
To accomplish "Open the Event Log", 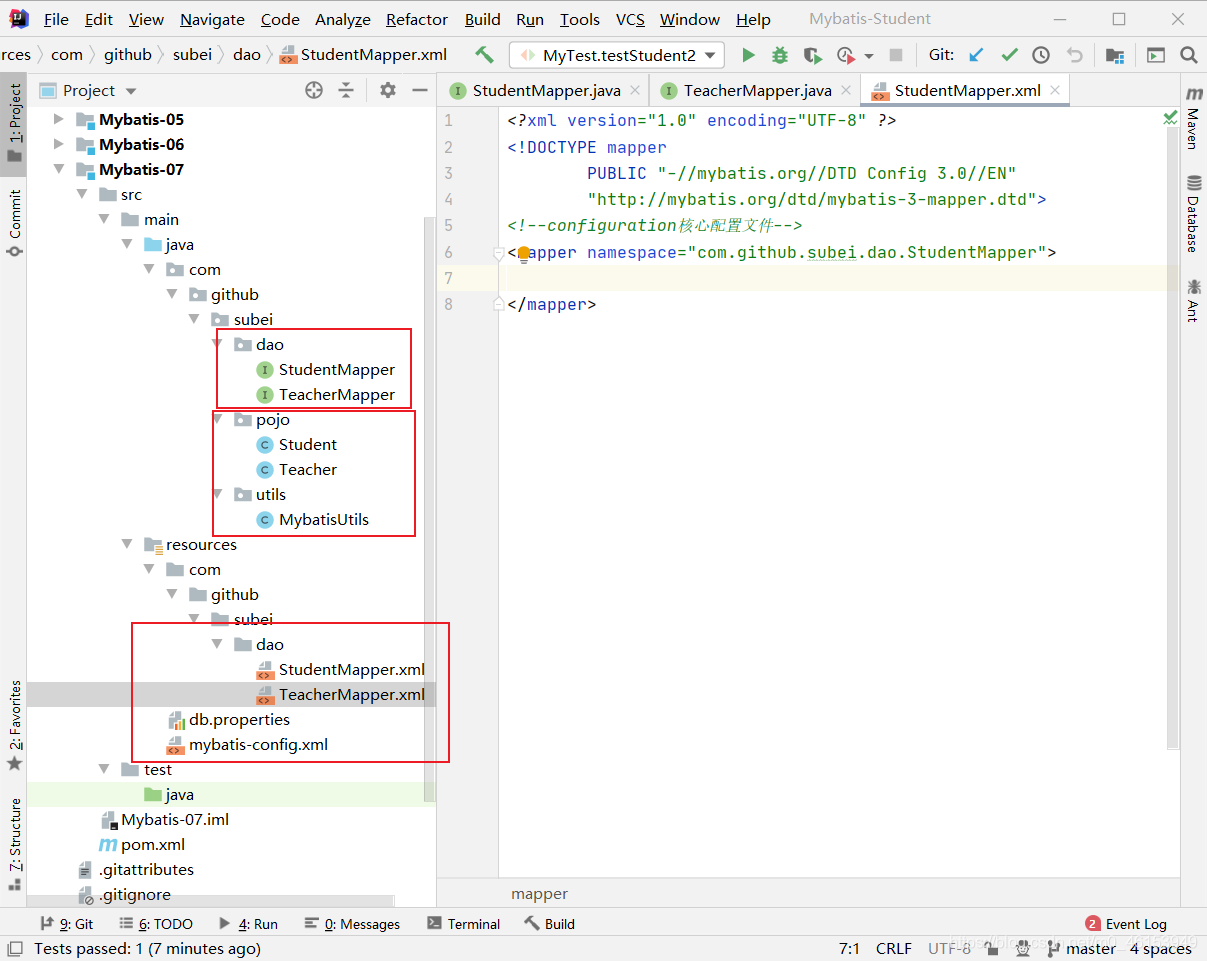I will point(1126,924).
